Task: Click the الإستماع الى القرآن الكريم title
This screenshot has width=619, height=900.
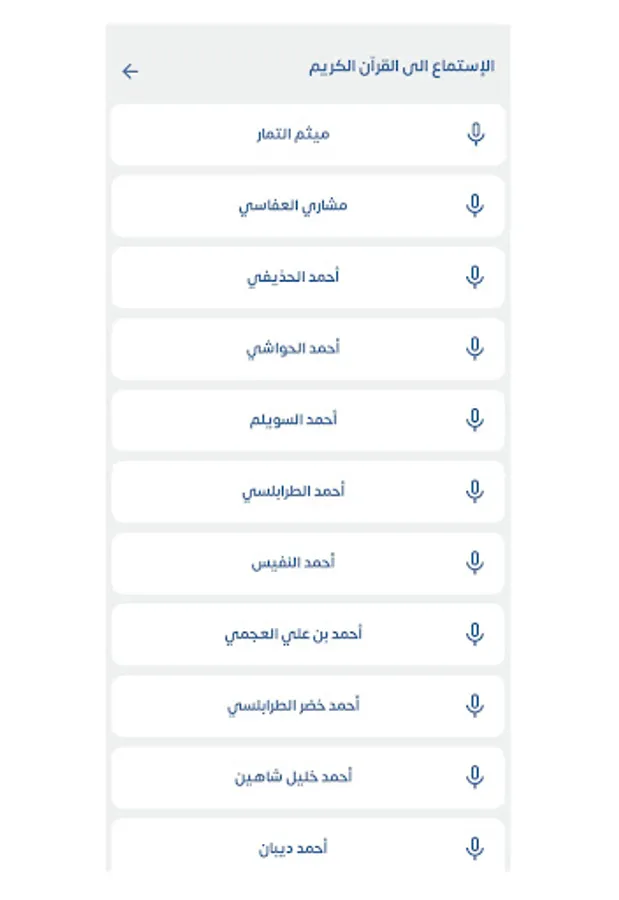Action: (x=402, y=68)
